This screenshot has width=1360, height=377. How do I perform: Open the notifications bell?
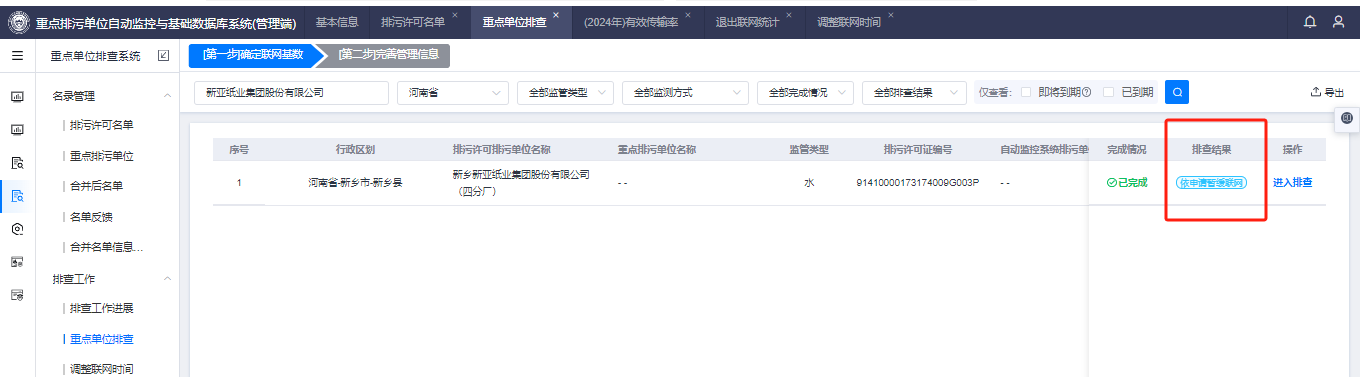pos(1310,21)
